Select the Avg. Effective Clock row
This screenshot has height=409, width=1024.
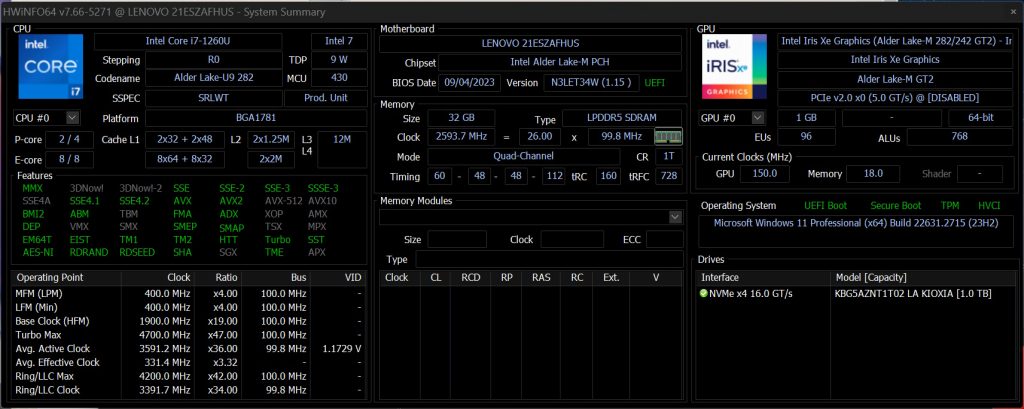(189, 363)
